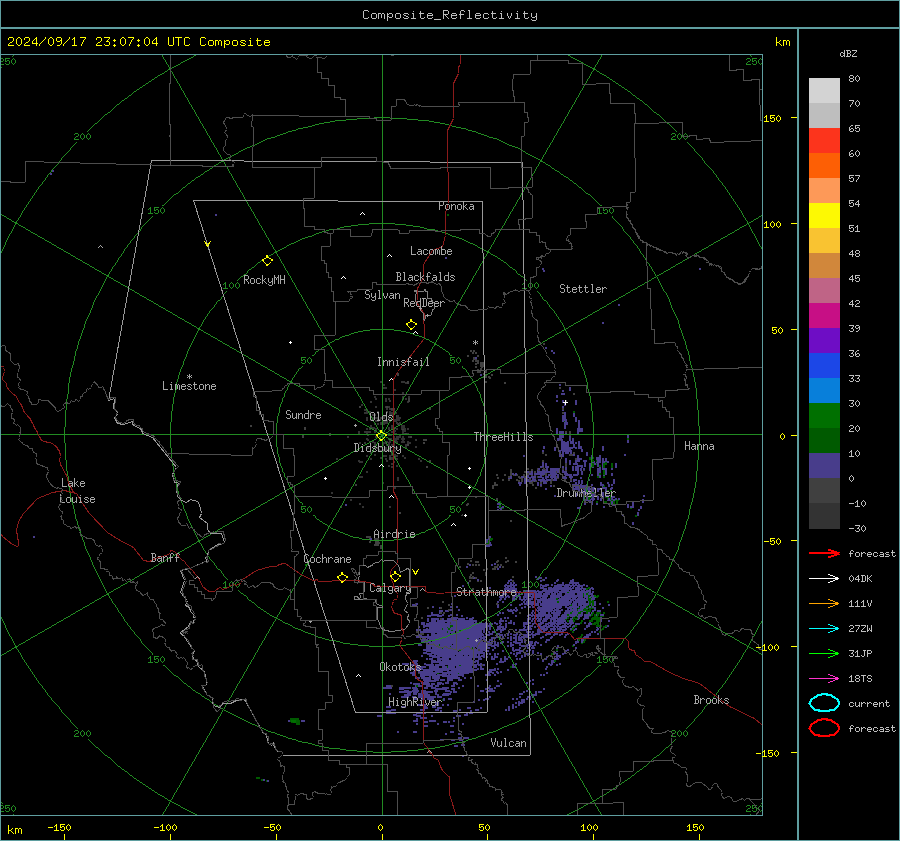
Task: Click the Okotoks city label
Action: 400,666
